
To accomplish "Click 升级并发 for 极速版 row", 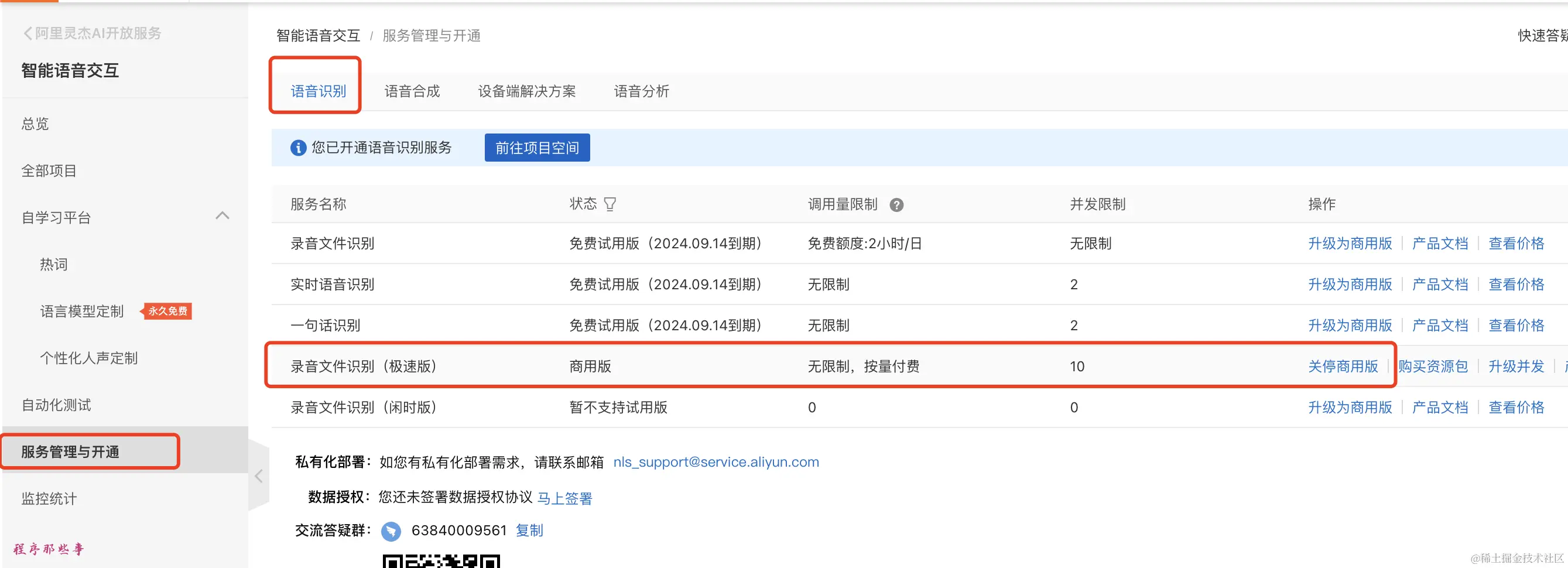I will coord(1516,367).
